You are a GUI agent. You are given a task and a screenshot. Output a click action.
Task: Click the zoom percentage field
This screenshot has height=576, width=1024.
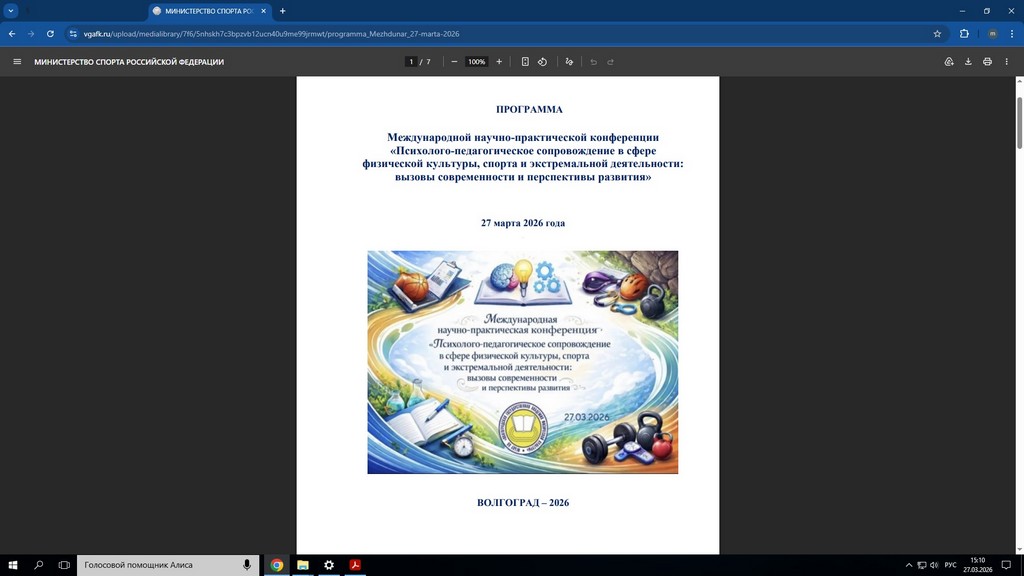click(x=477, y=62)
